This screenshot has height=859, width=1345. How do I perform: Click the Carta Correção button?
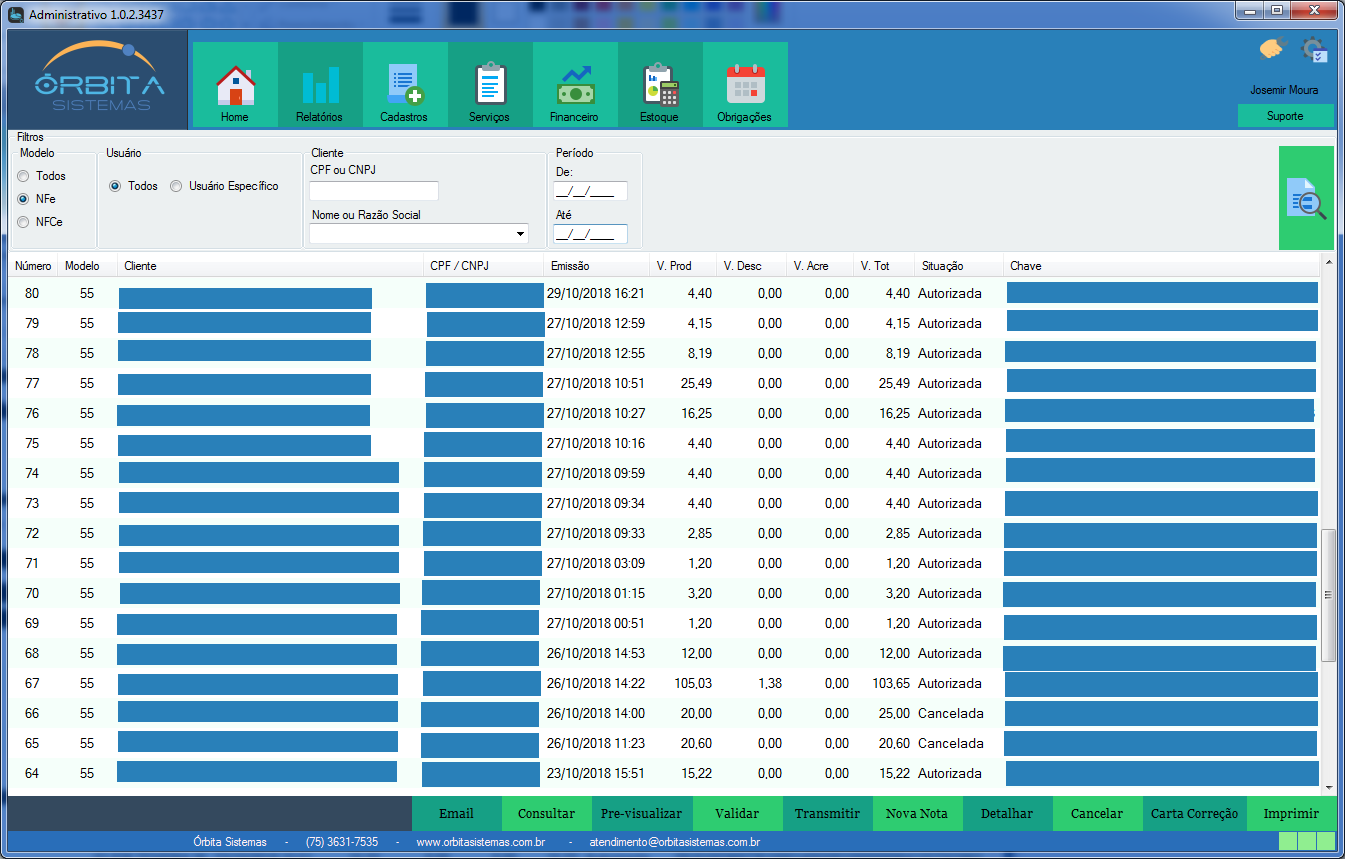pyautogui.click(x=1194, y=814)
